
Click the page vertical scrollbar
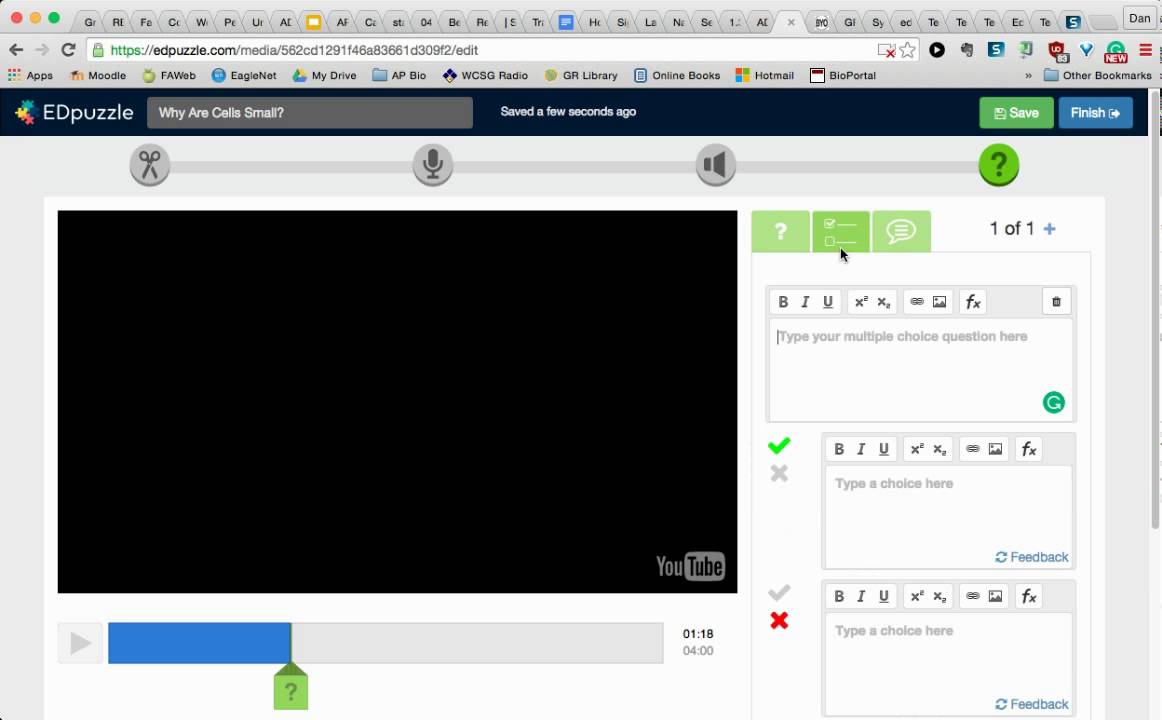pos(1155,311)
